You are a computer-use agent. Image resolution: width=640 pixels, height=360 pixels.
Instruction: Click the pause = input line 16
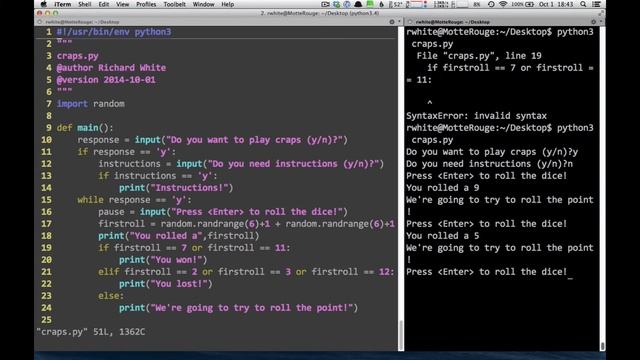click(223, 212)
